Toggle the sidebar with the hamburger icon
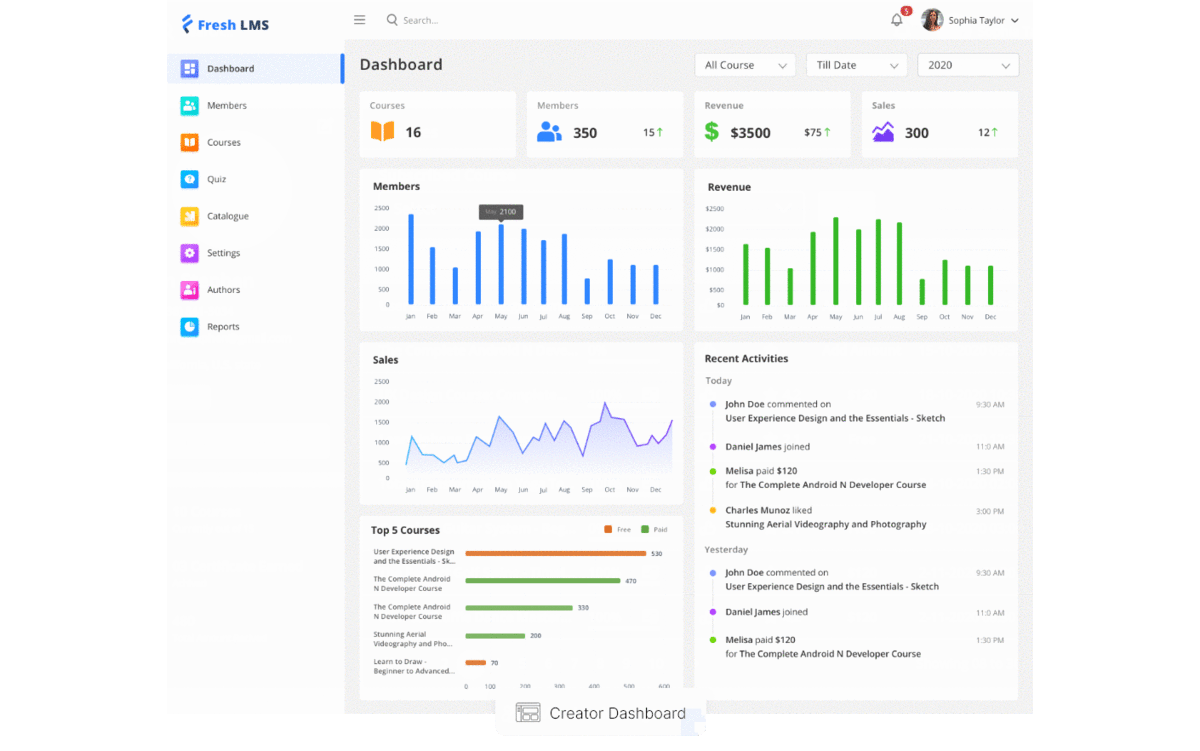Screen dimensions: 1200x751 click(x=359, y=19)
